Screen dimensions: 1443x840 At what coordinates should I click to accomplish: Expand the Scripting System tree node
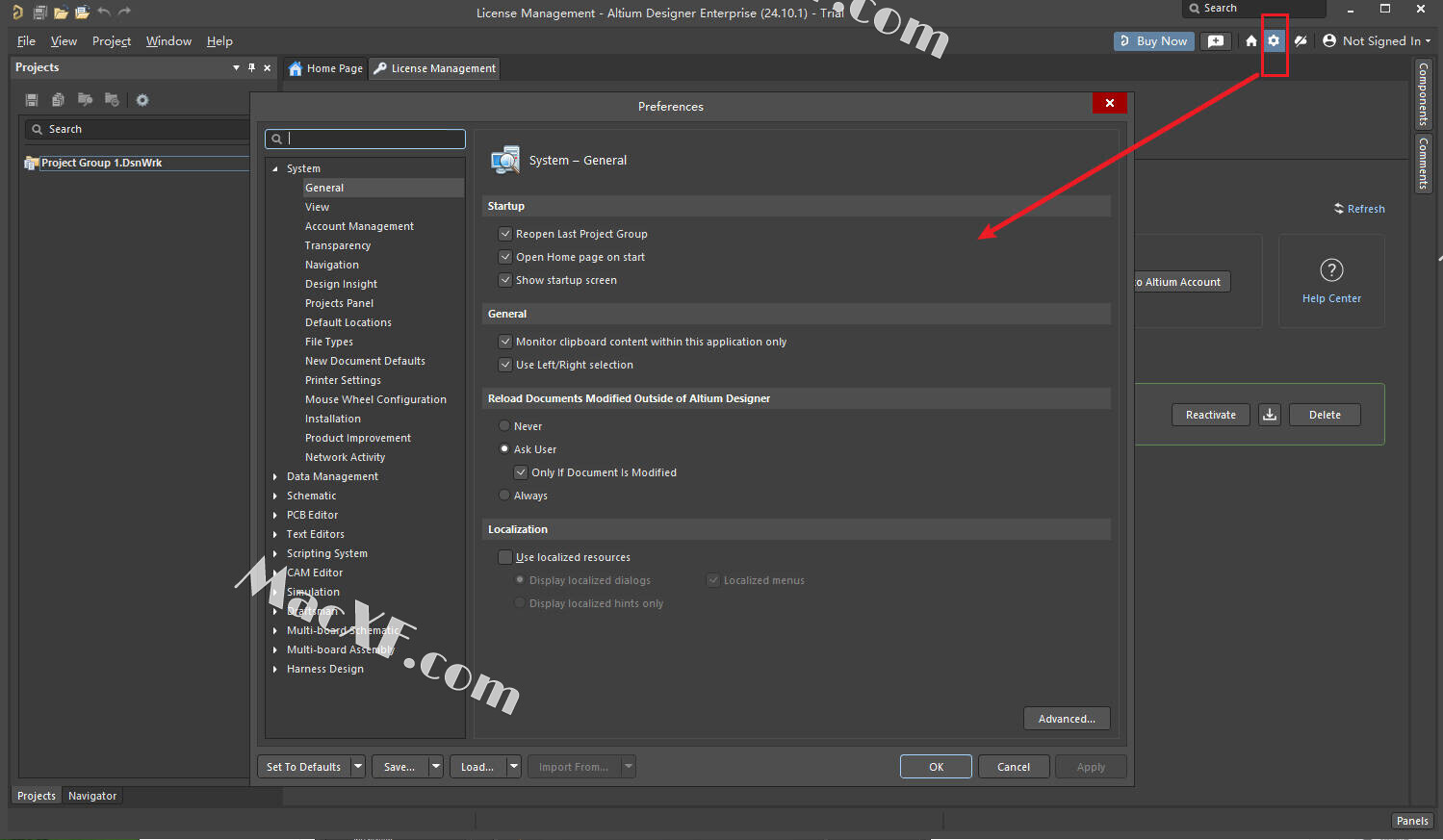(x=275, y=553)
